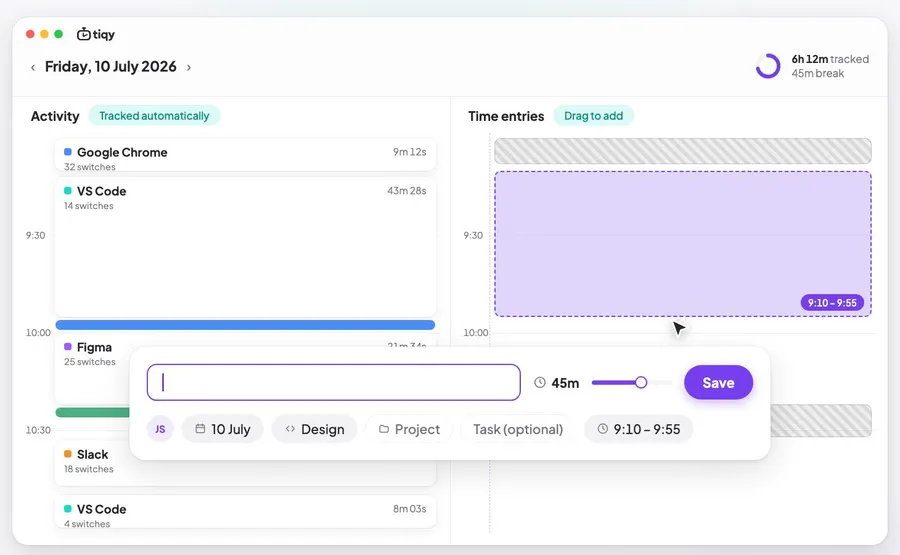
Task: Go to the next day arrow
Action: (189, 68)
